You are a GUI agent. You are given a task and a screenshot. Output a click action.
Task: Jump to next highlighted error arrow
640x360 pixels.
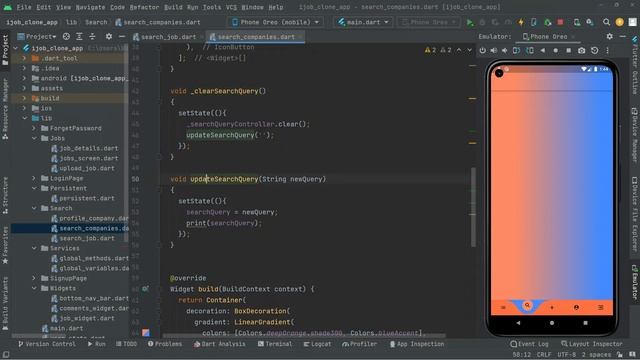pyautogui.click(x=469, y=50)
